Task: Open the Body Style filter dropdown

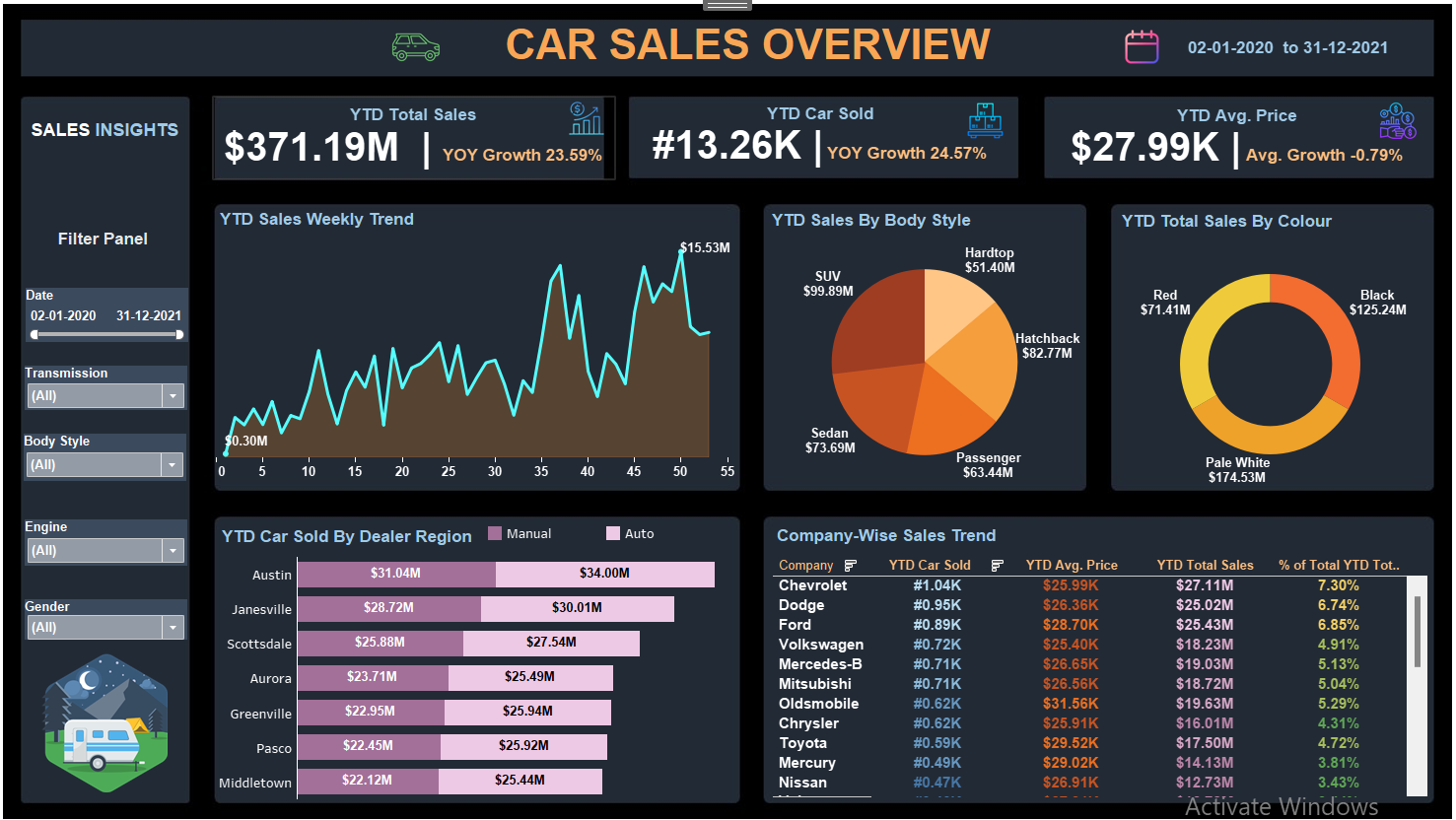Action: [x=173, y=465]
